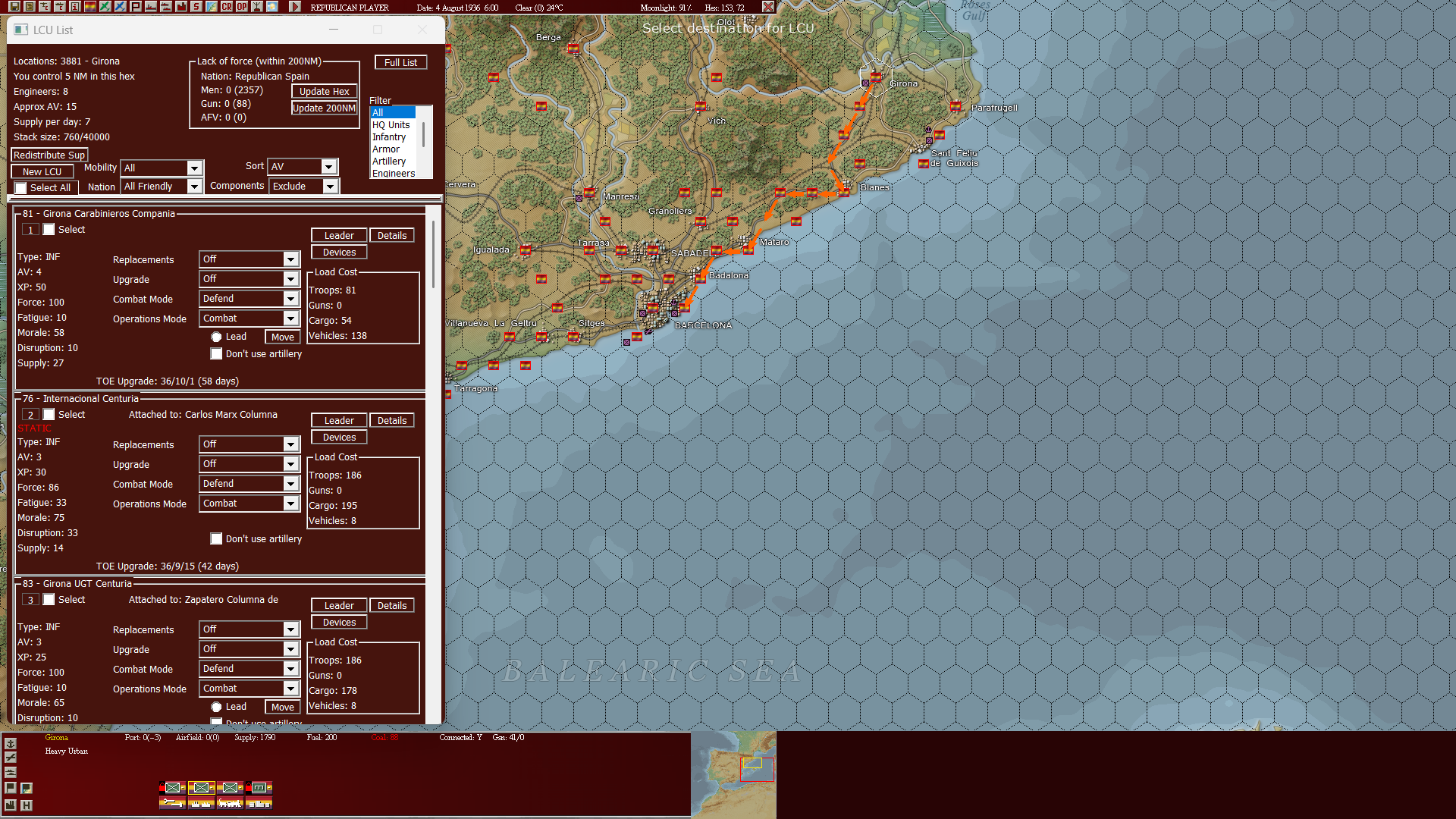Viewport: 1456px width, 819px height.
Task: Click the anchor port icon in the bottom panel
Action: click(11, 744)
